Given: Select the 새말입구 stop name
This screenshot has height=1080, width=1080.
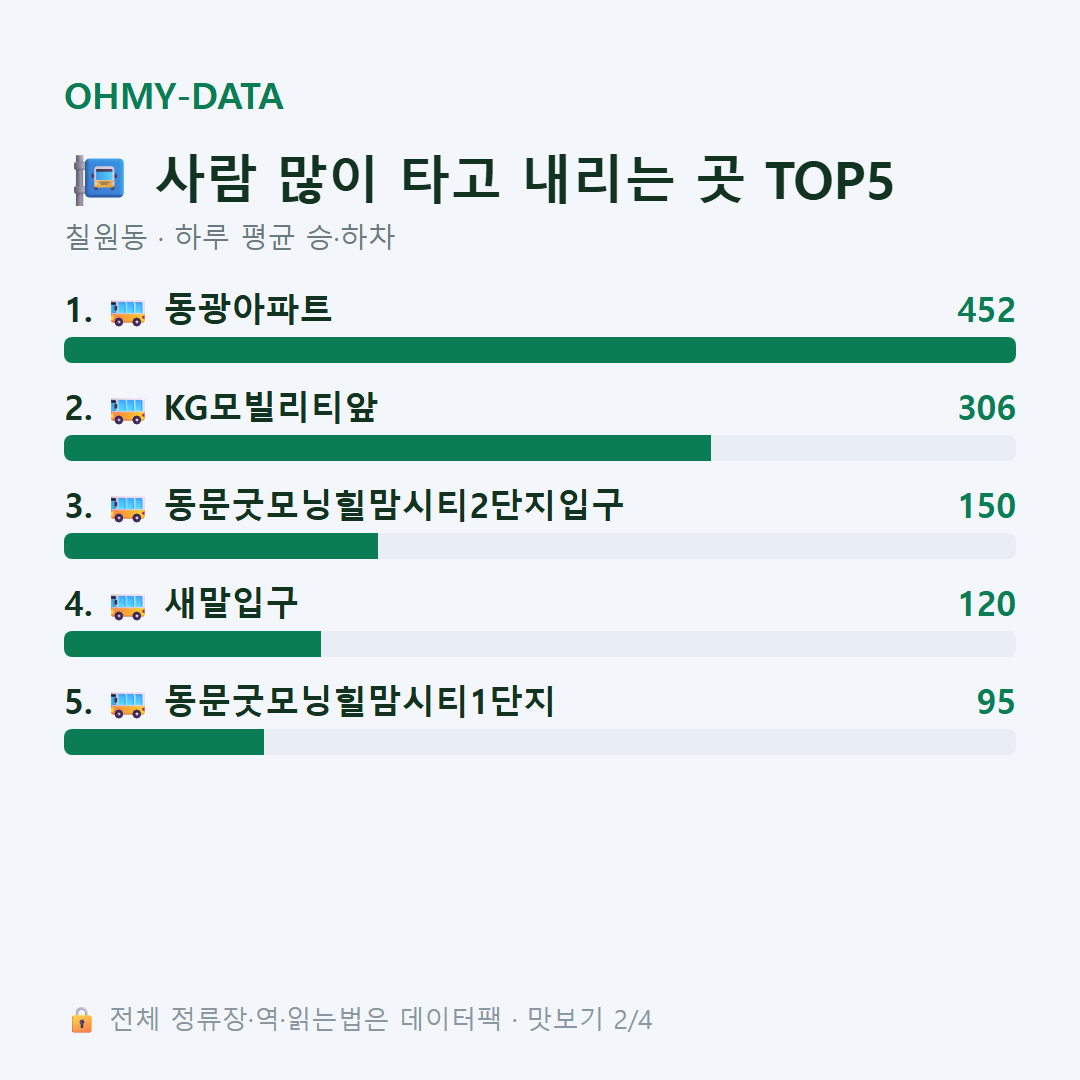Looking at the screenshot, I should click(x=231, y=603).
